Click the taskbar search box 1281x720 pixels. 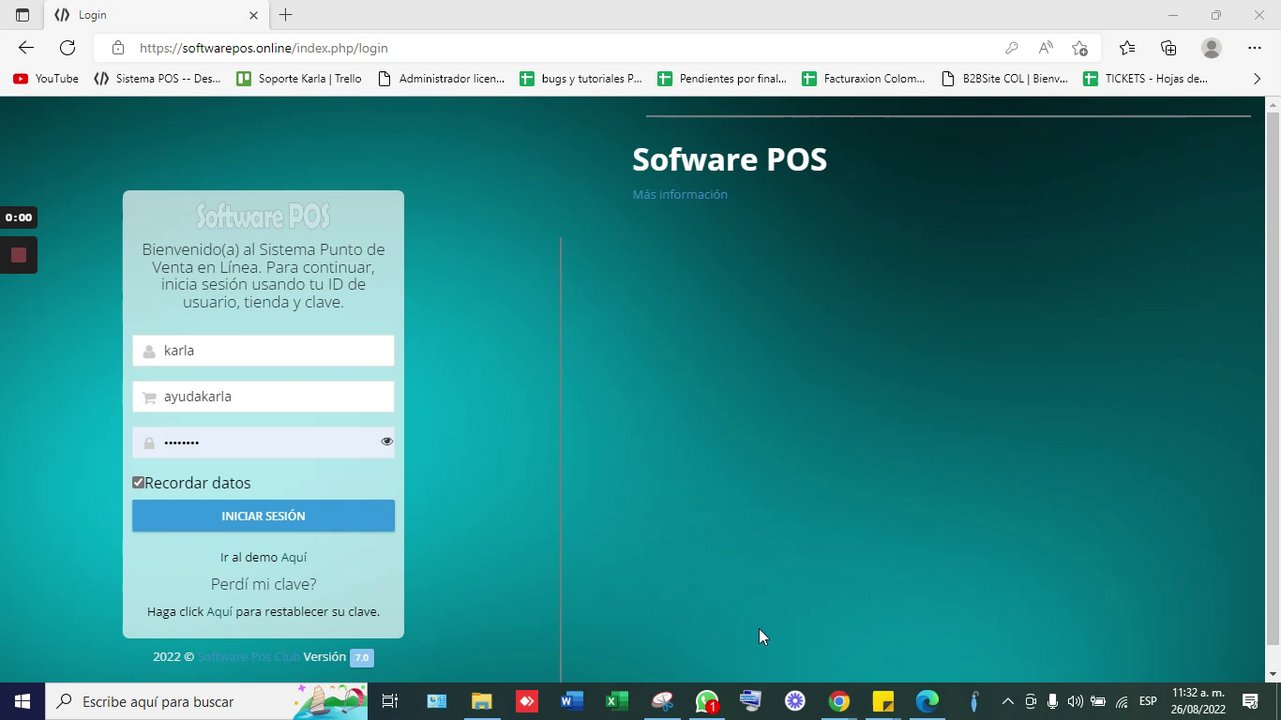pos(208,701)
